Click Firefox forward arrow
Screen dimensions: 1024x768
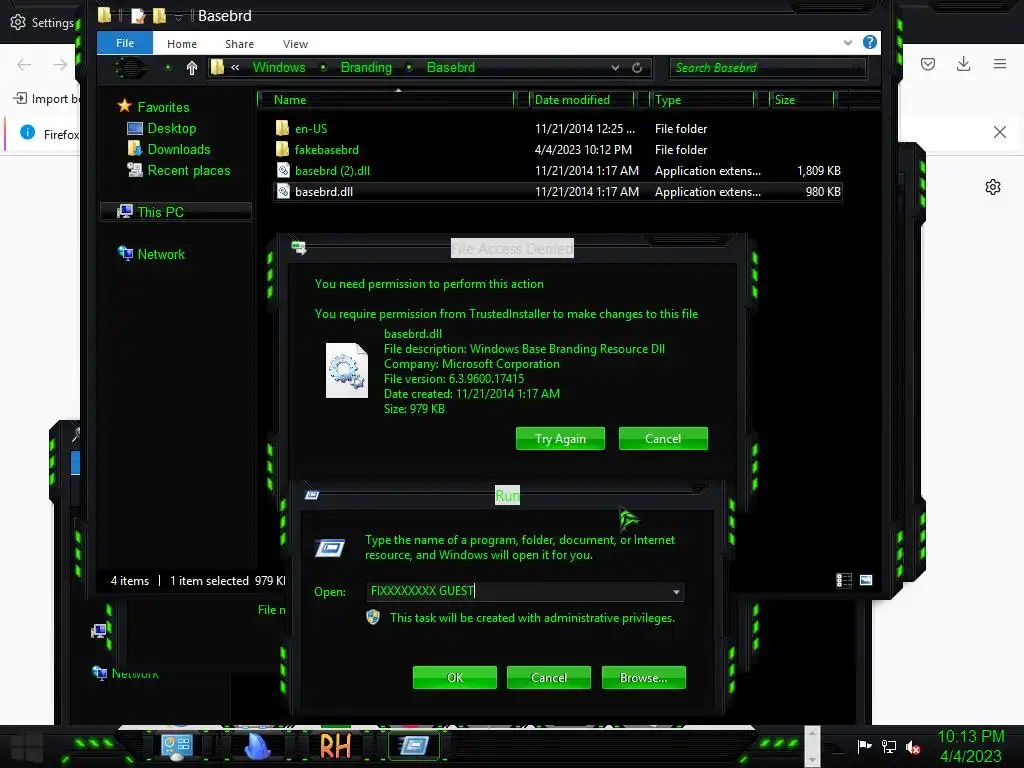pyautogui.click(x=60, y=64)
